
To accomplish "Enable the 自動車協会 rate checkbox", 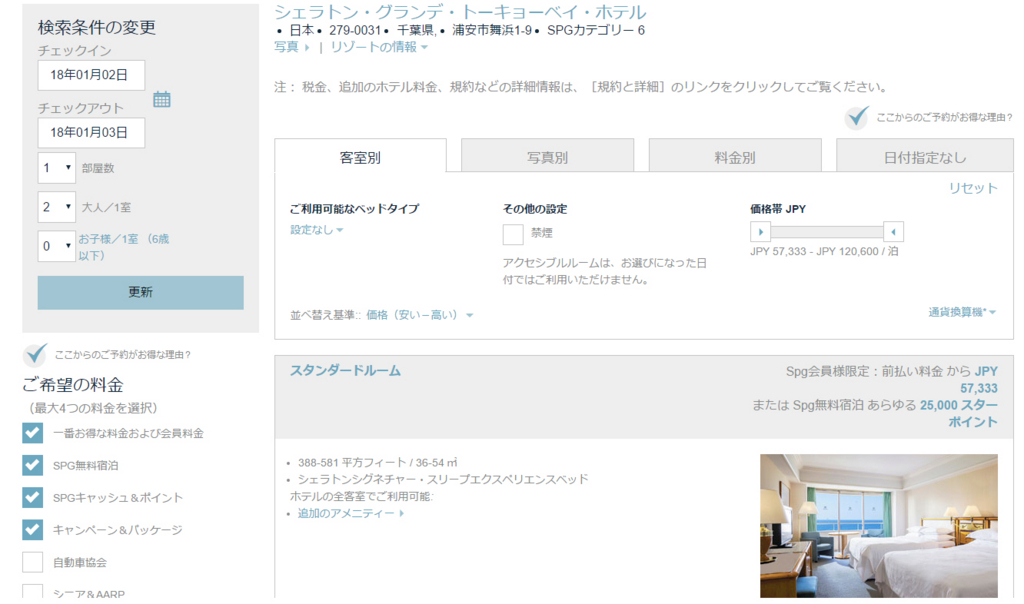I will [x=33, y=562].
